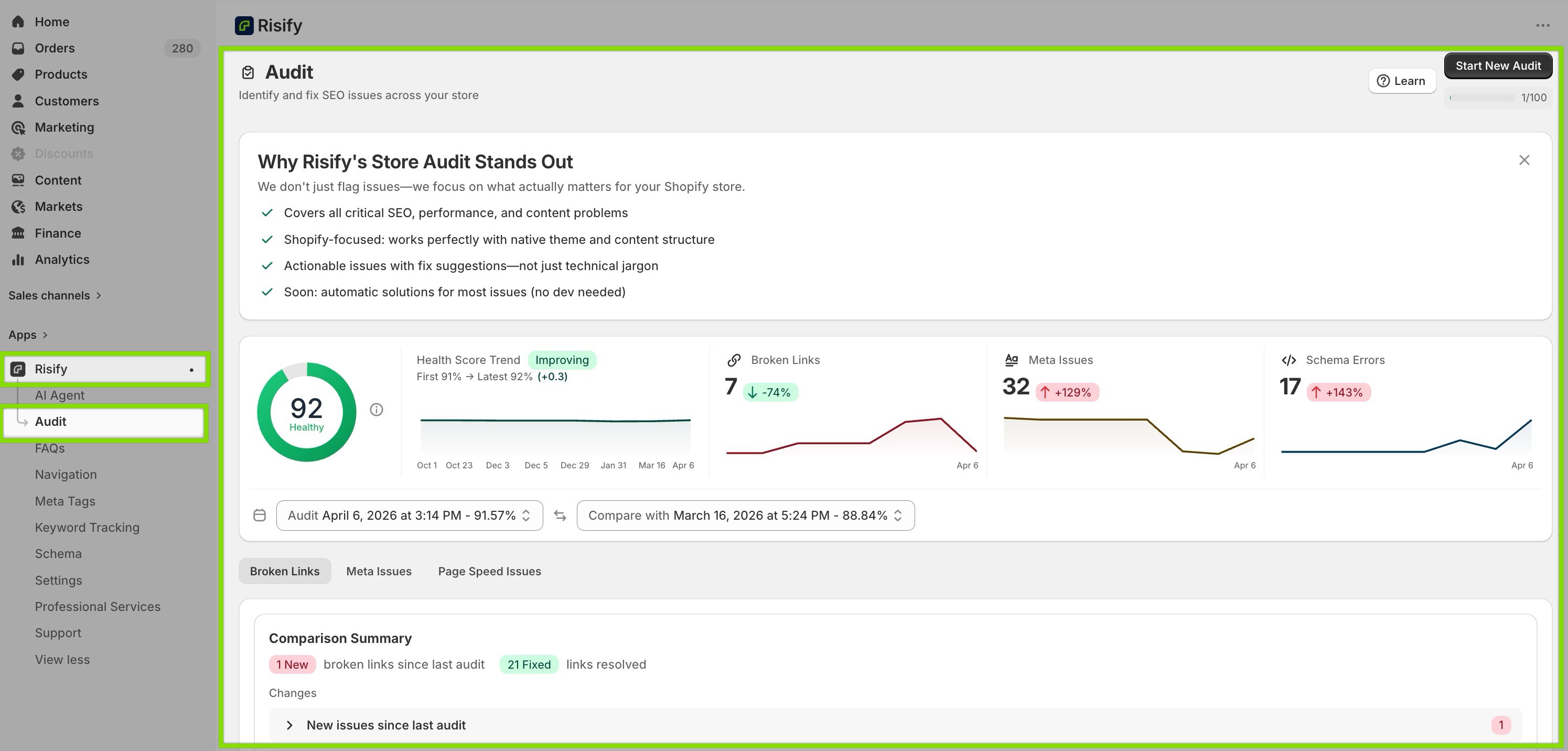1568x751 pixels.
Task: Click the Markets globe icon
Action: pyautogui.click(x=18, y=206)
